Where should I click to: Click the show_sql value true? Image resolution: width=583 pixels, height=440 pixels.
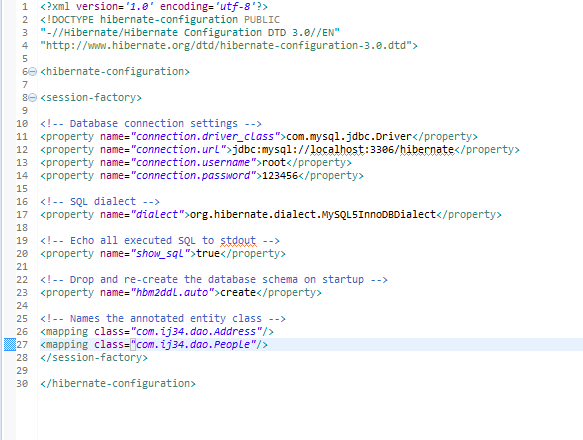click(208, 254)
